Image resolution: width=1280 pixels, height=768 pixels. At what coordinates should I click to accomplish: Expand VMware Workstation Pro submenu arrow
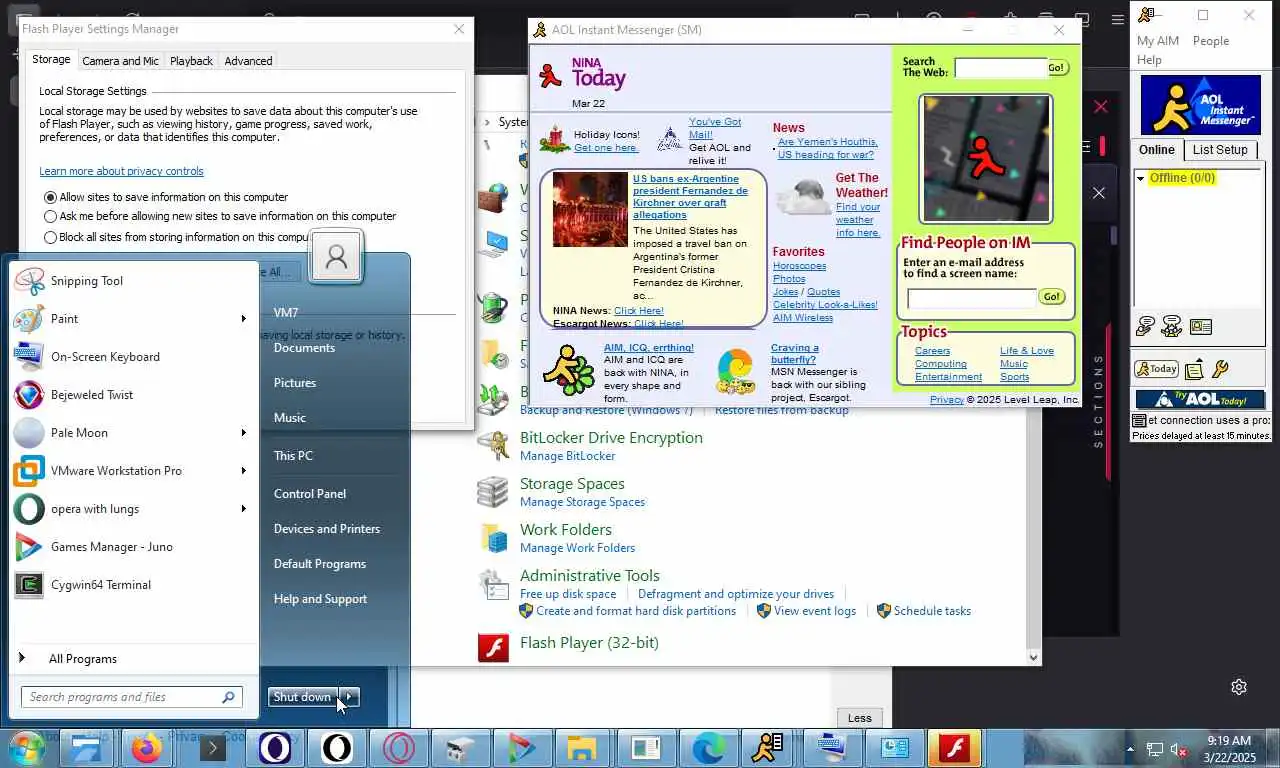[x=243, y=471]
